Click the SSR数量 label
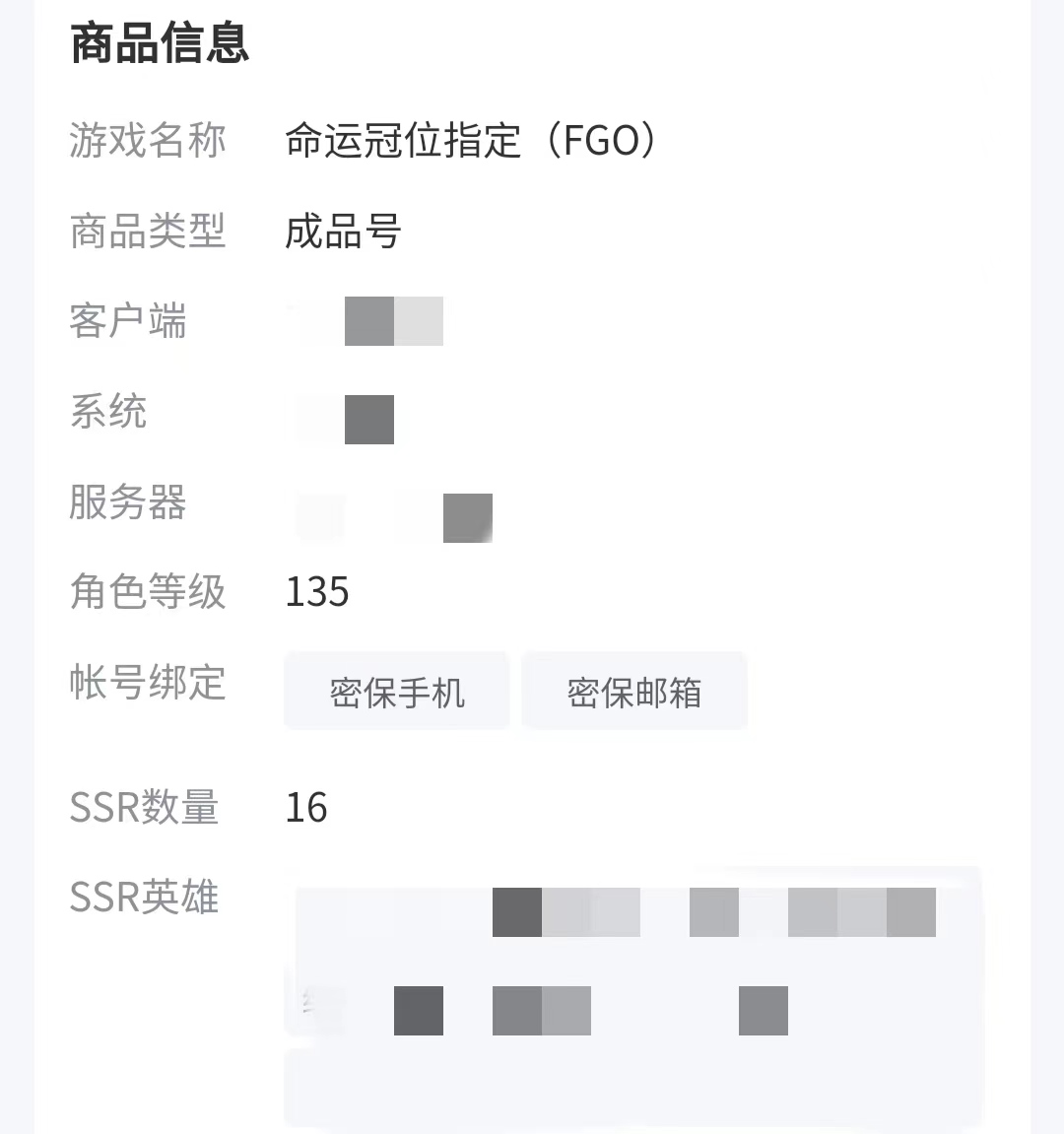The image size is (1064, 1134). [x=144, y=807]
